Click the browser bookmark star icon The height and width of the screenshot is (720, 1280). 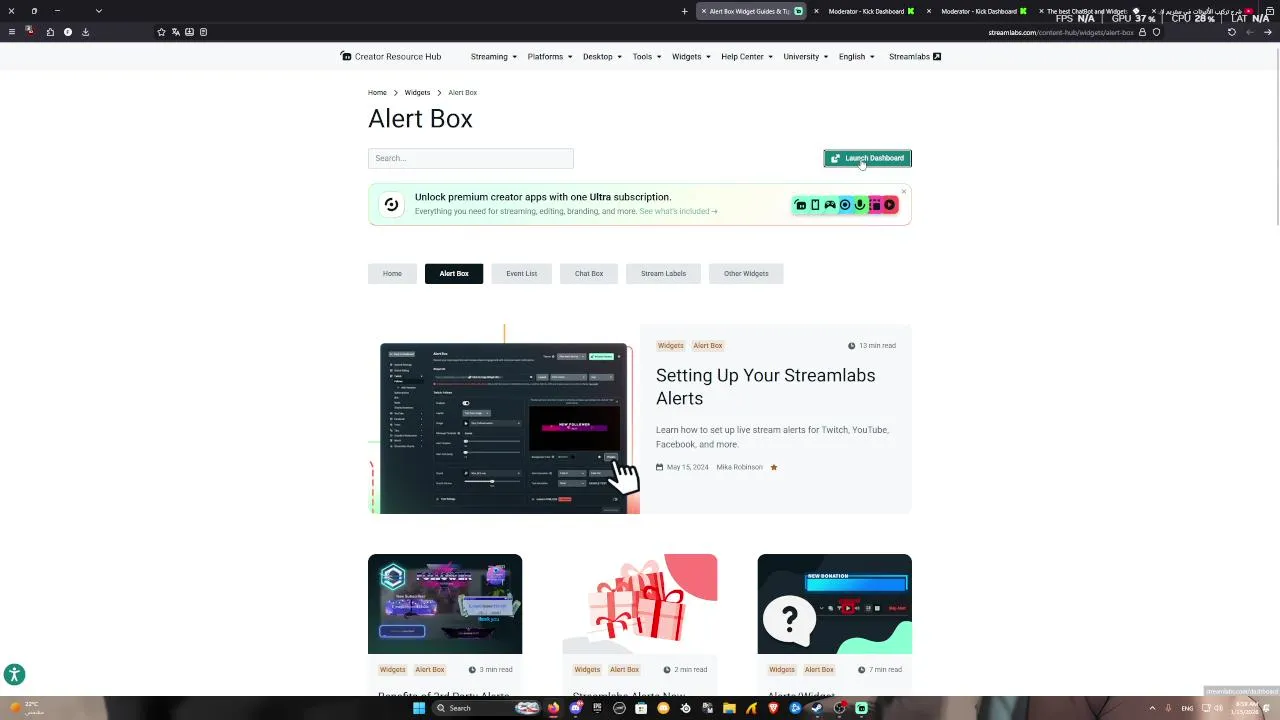(x=161, y=32)
